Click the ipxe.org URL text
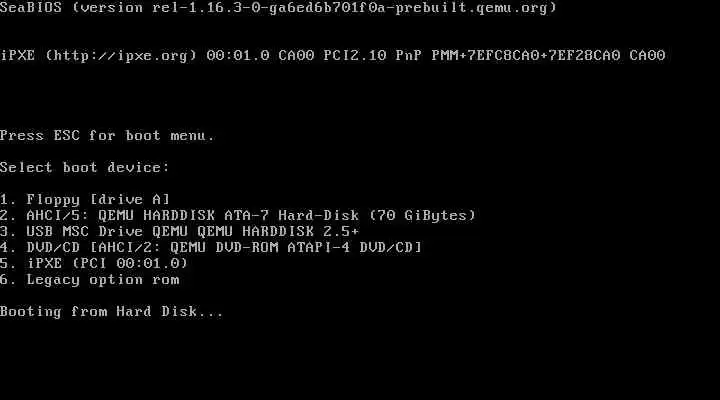This screenshot has width=720, height=400. point(122,56)
